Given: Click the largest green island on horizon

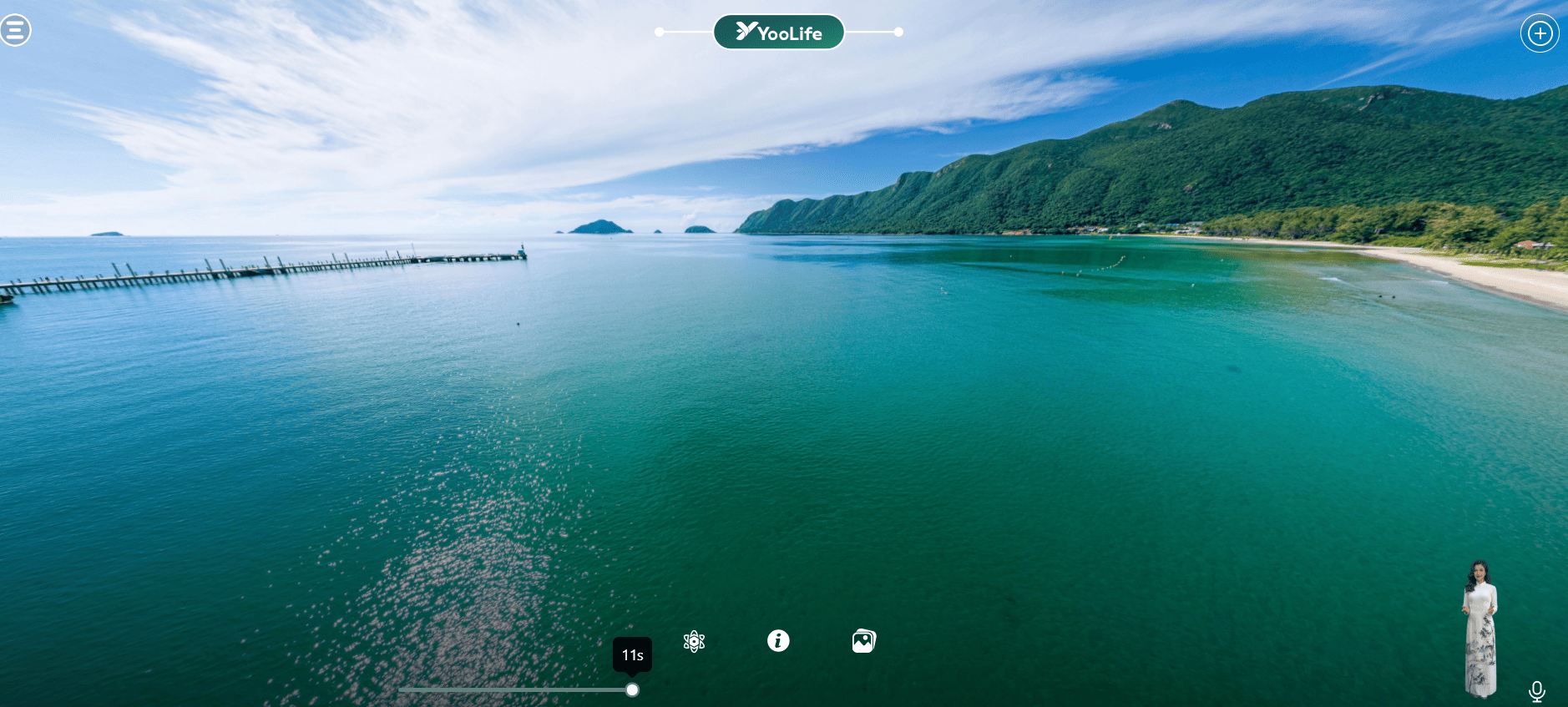Looking at the screenshot, I should pos(599,227).
